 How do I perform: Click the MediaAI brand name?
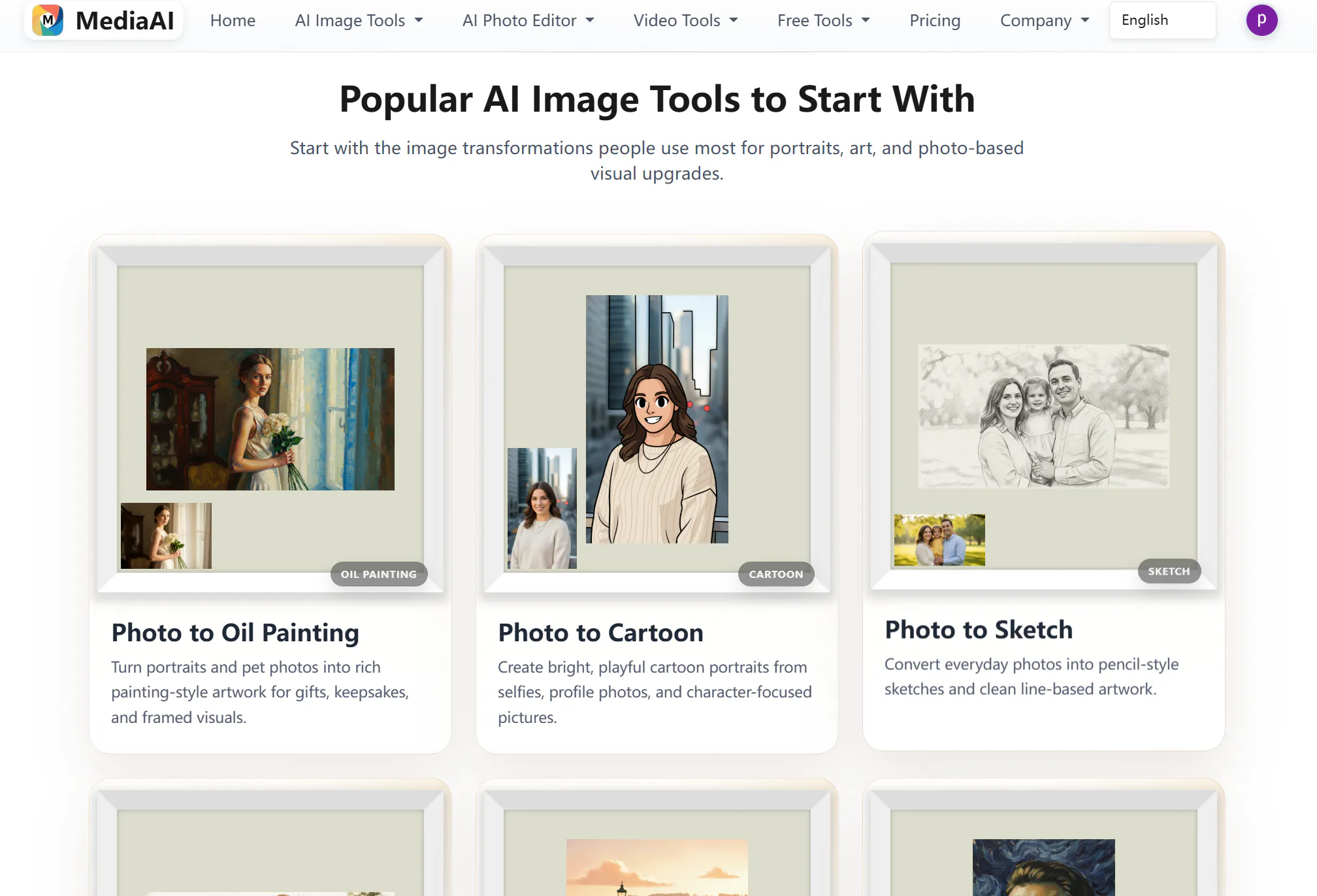point(125,21)
